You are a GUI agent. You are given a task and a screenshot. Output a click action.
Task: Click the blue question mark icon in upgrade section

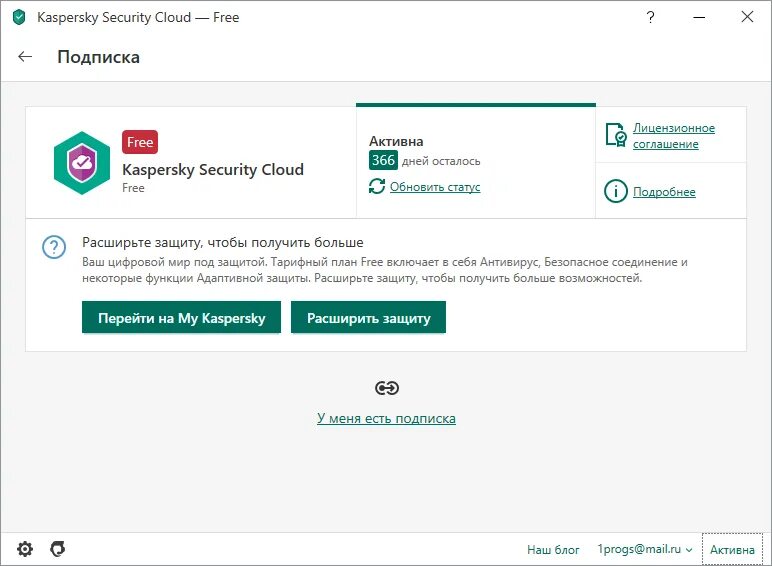pos(54,247)
